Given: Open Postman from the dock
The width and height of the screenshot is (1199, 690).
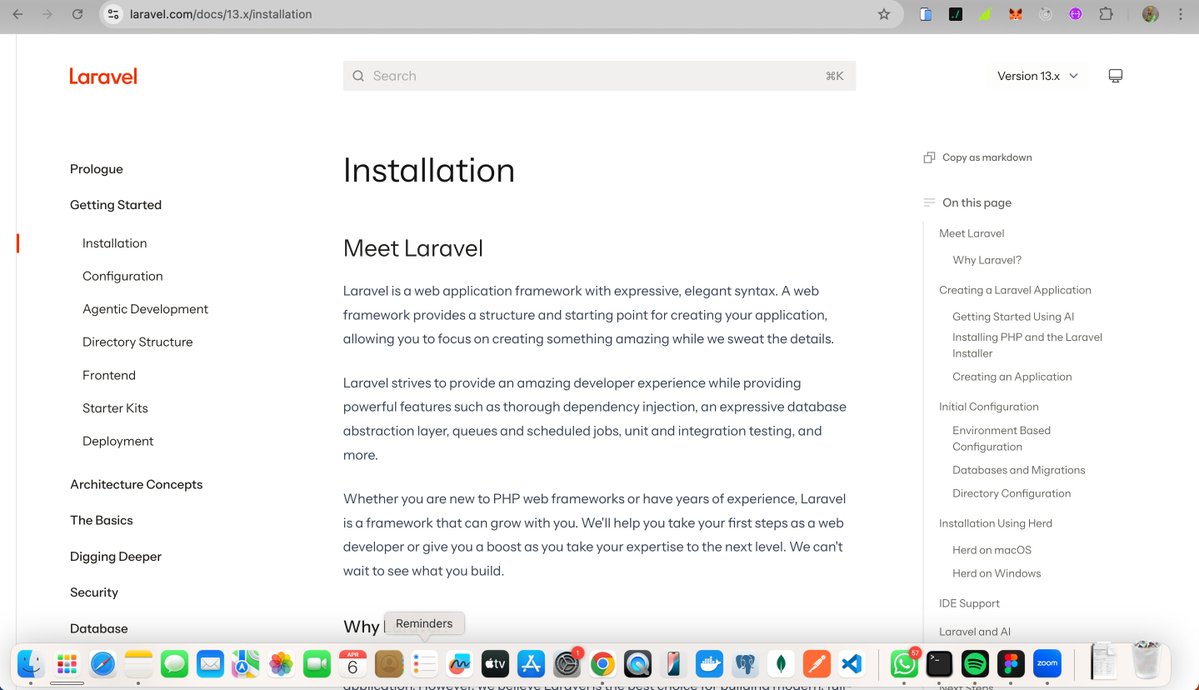Looking at the screenshot, I should pos(816,664).
